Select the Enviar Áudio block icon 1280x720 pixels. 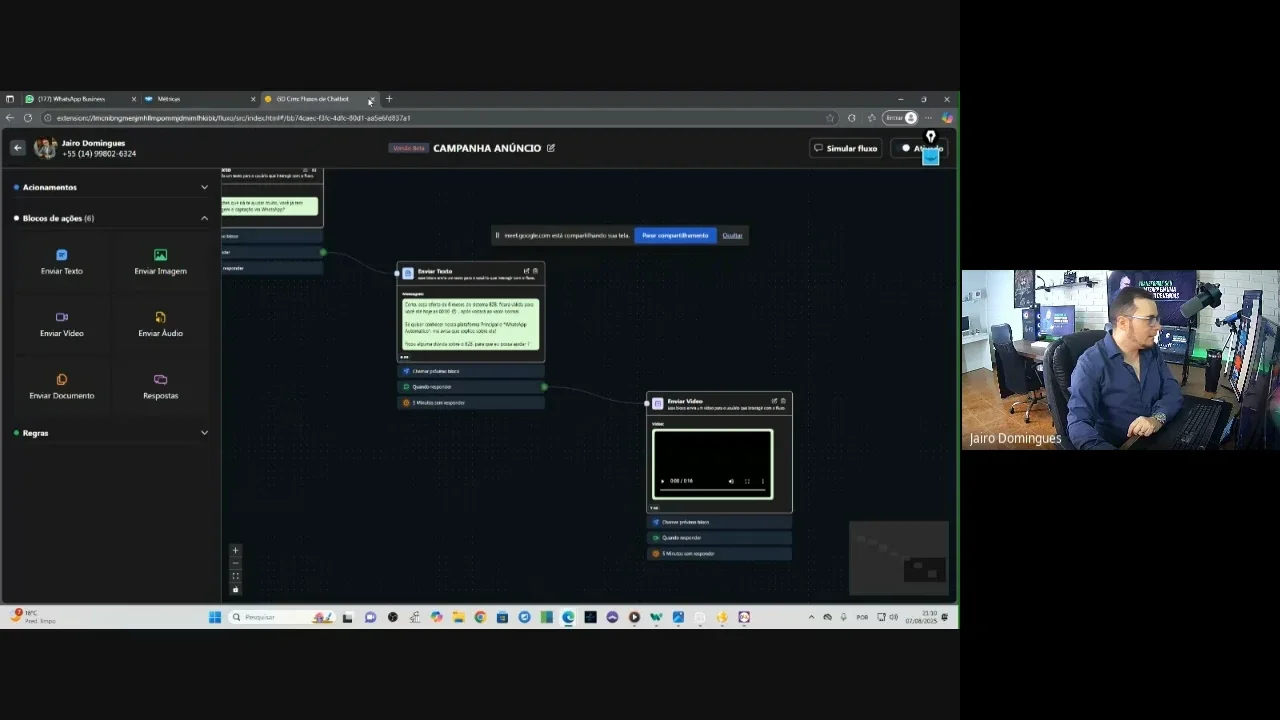tap(160, 317)
